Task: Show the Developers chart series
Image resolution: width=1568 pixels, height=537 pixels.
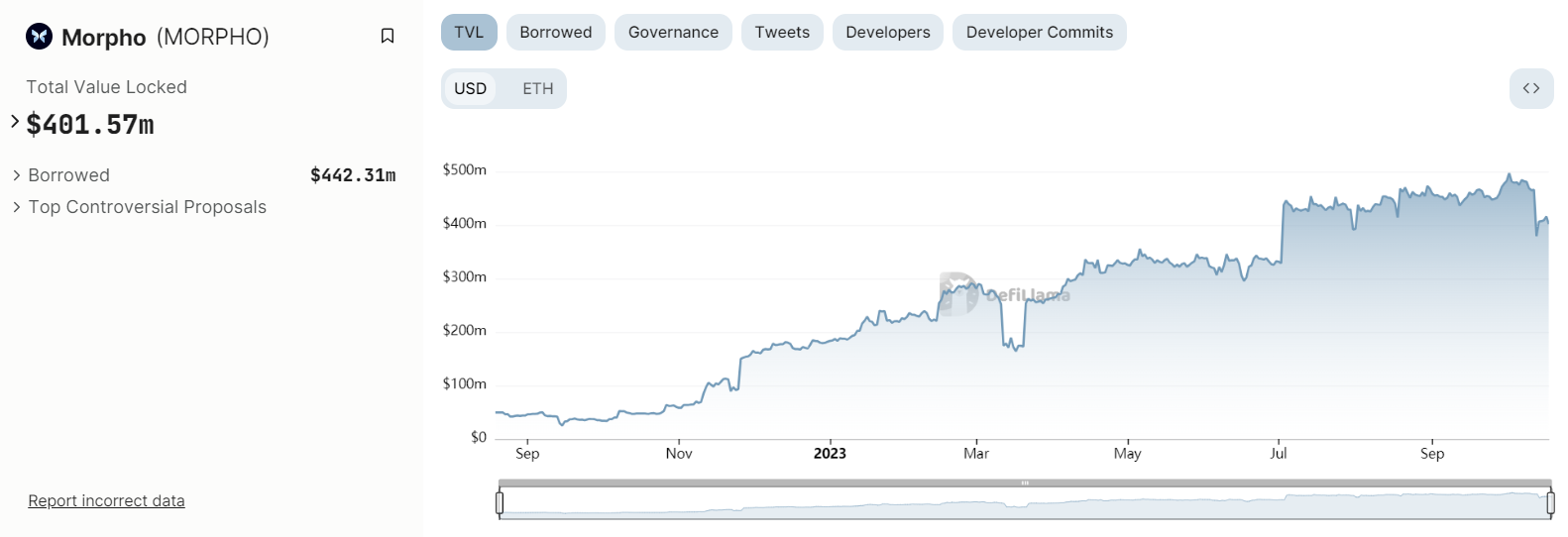Action: [x=888, y=33]
